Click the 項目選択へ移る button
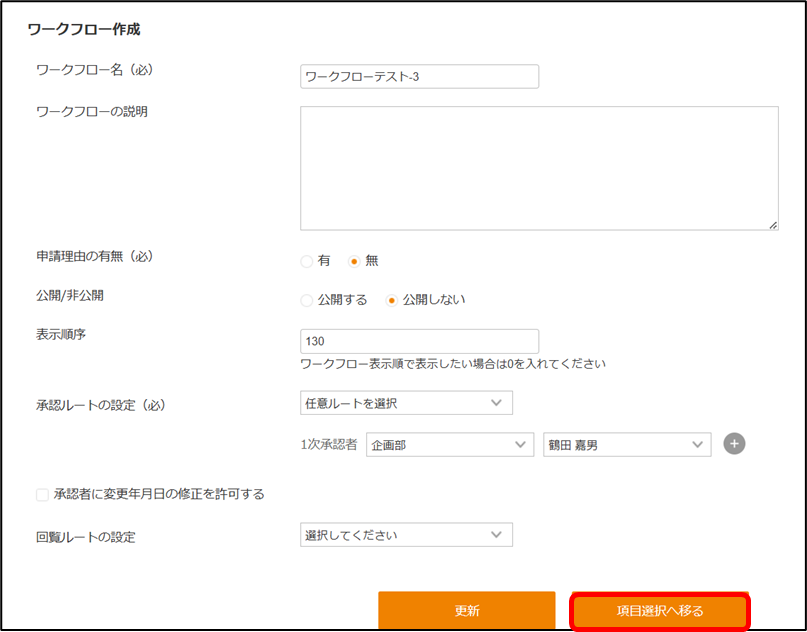Image resolution: width=807 pixels, height=632 pixels. point(660,611)
